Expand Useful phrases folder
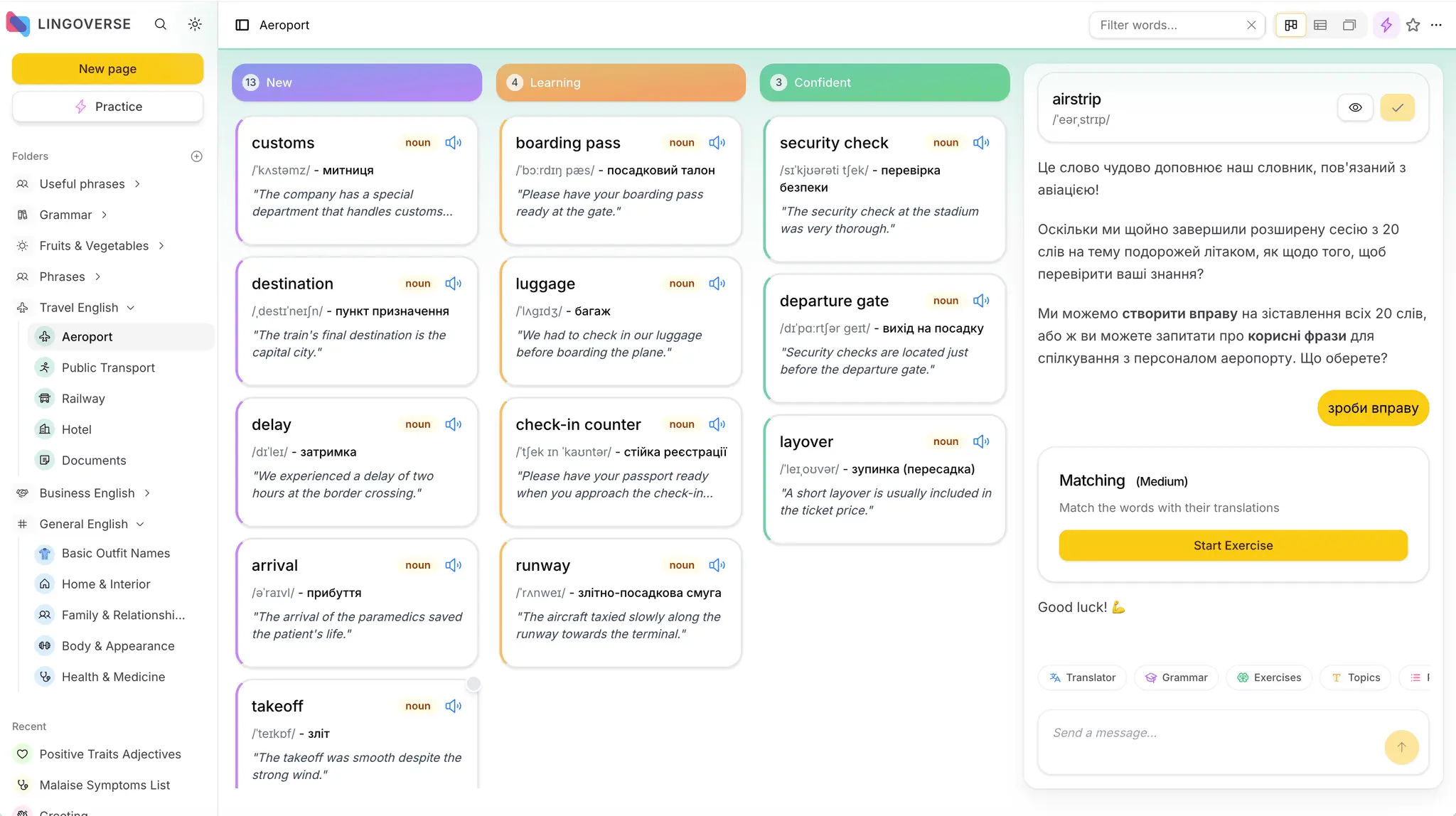 point(137,184)
